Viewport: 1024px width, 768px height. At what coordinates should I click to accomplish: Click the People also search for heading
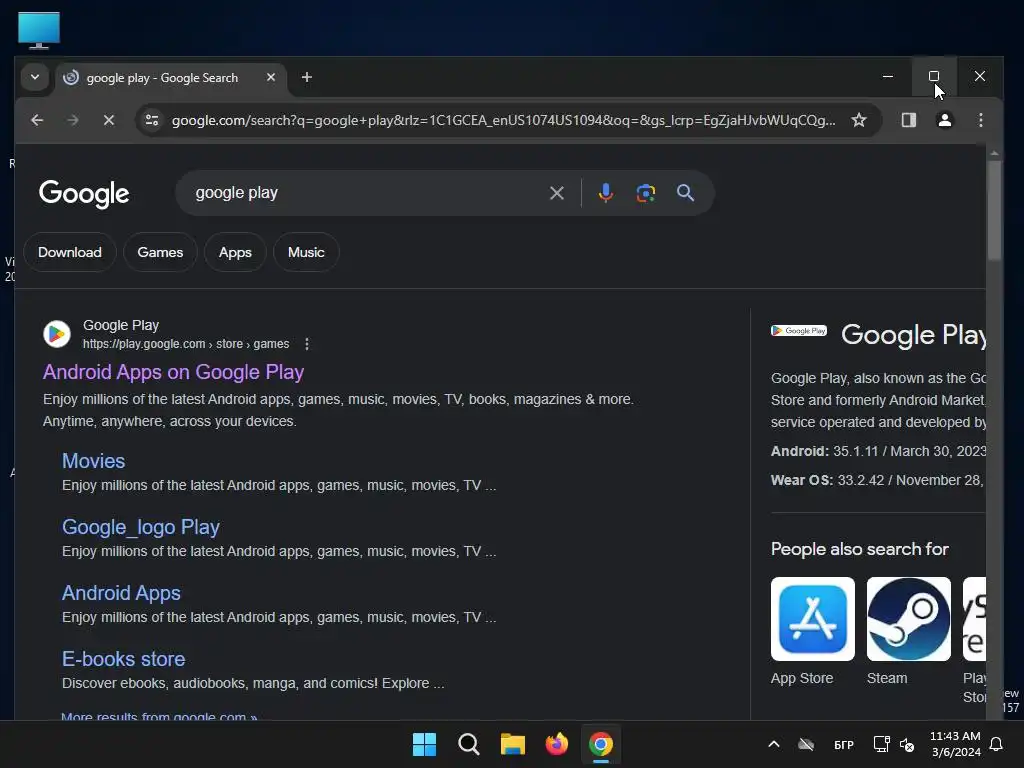click(x=859, y=549)
